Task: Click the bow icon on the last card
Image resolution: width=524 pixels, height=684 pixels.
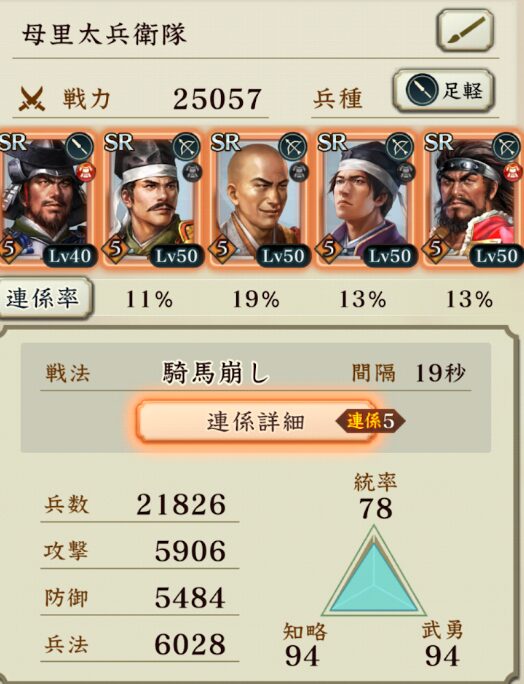Action: point(507,147)
